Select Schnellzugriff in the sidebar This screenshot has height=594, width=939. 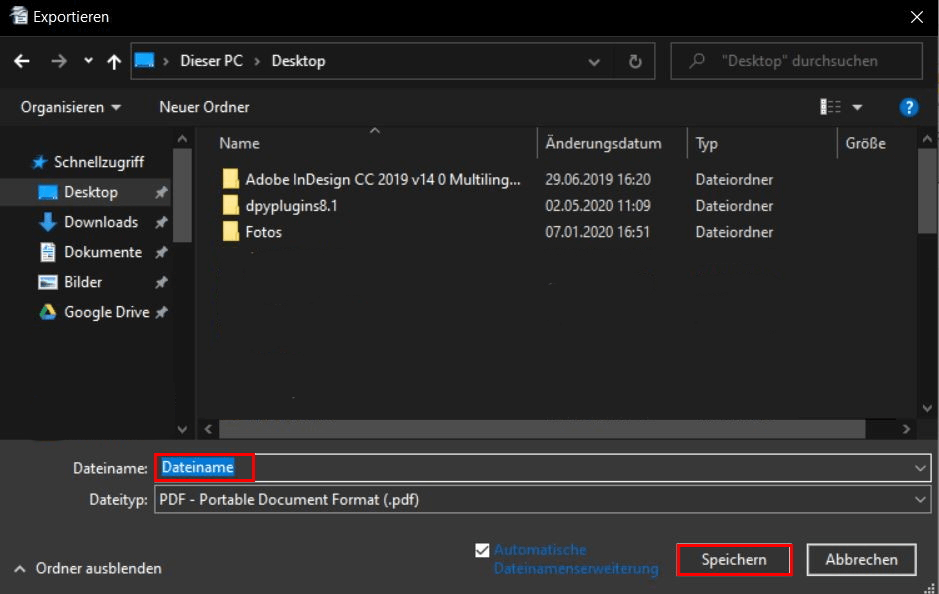pyautogui.click(x=99, y=162)
